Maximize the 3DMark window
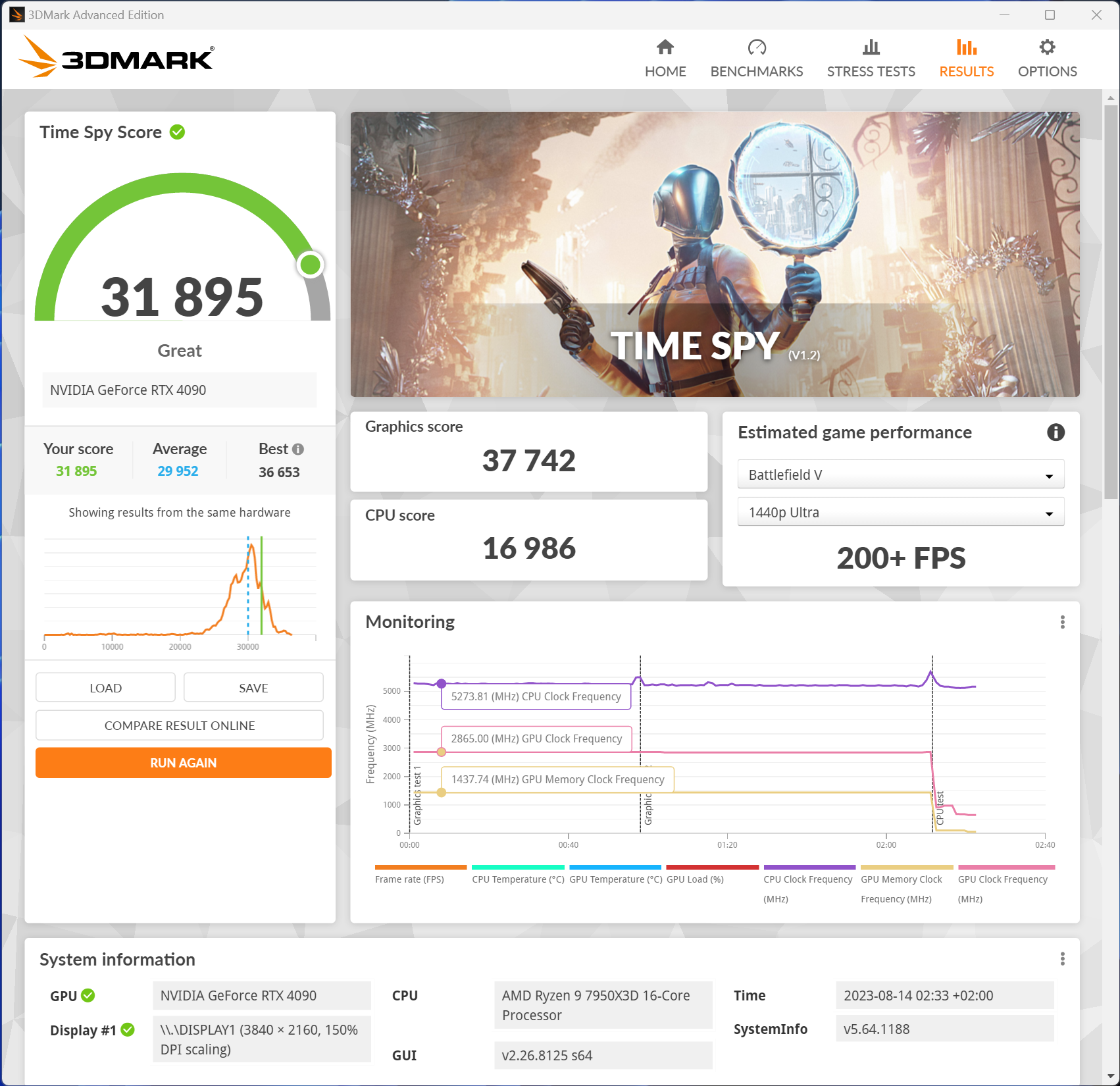This screenshot has width=1120, height=1086. tap(1050, 14)
